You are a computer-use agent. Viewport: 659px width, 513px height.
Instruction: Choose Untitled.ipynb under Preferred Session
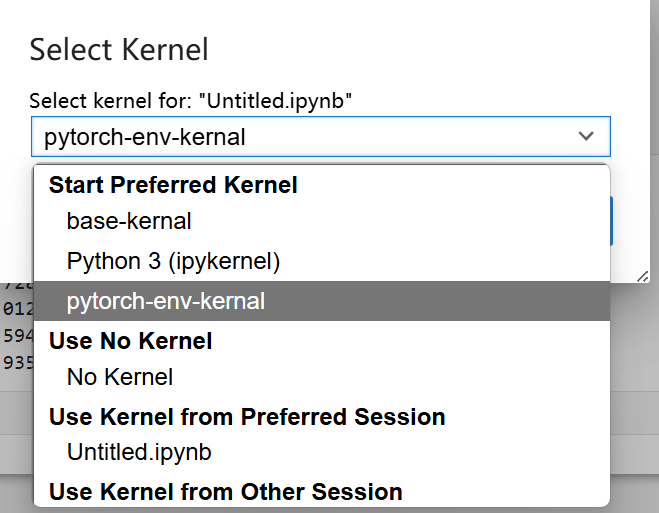pos(139,452)
